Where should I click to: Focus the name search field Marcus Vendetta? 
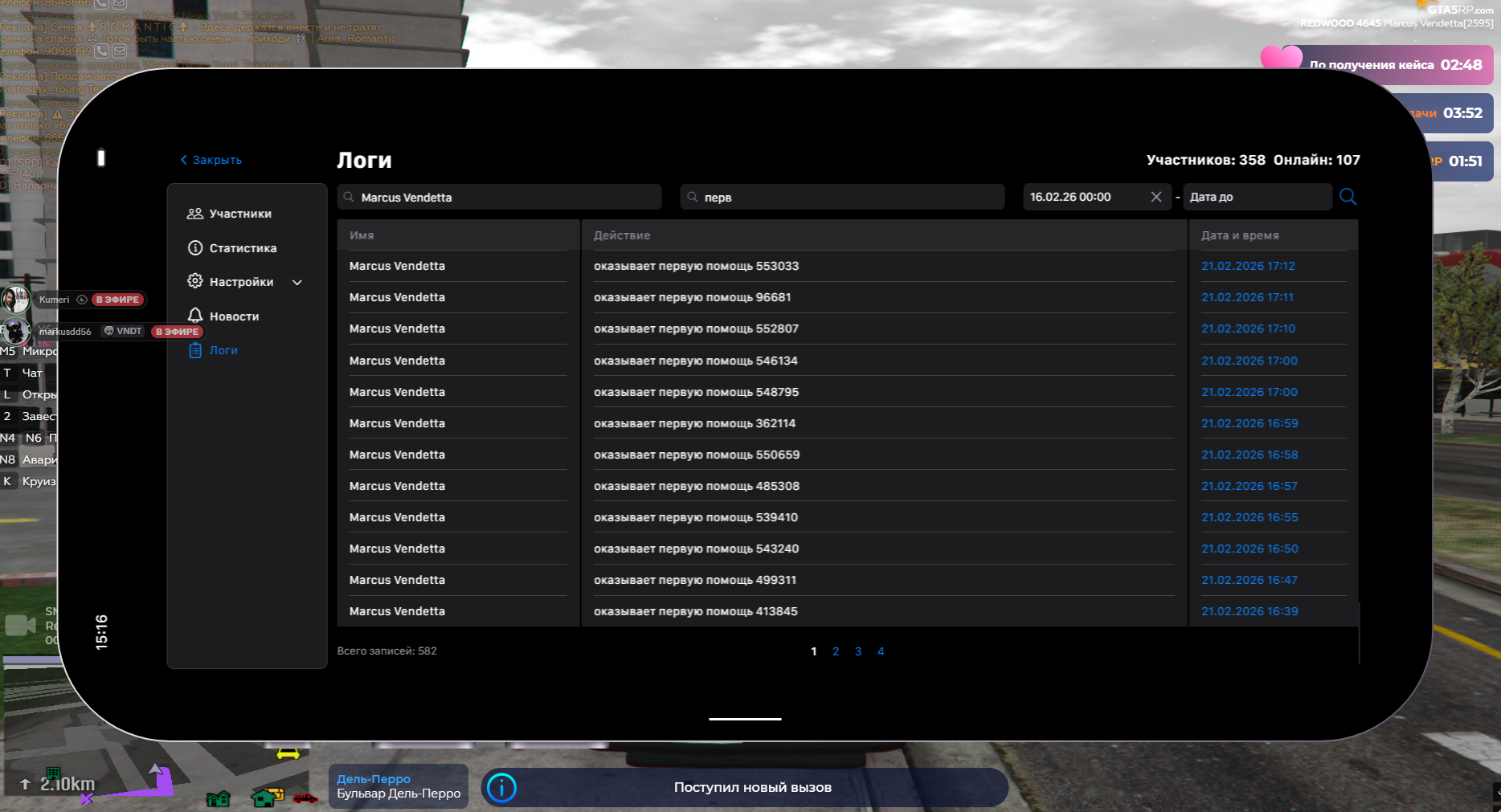click(x=499, y=197)
